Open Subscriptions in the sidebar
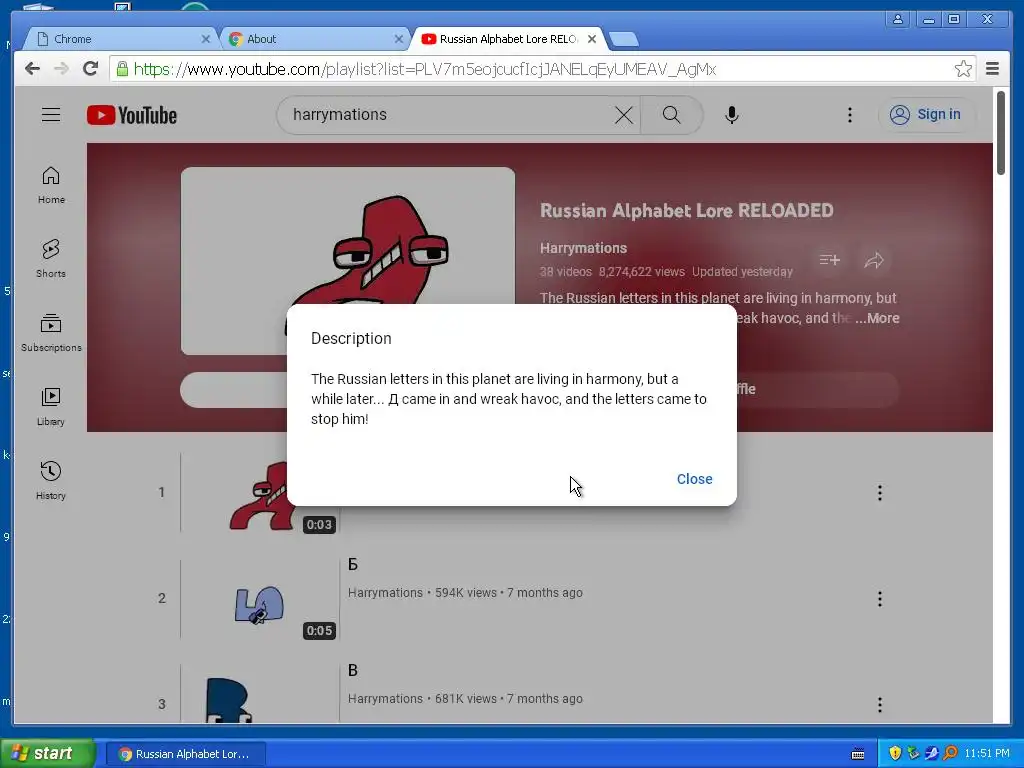 51,333
